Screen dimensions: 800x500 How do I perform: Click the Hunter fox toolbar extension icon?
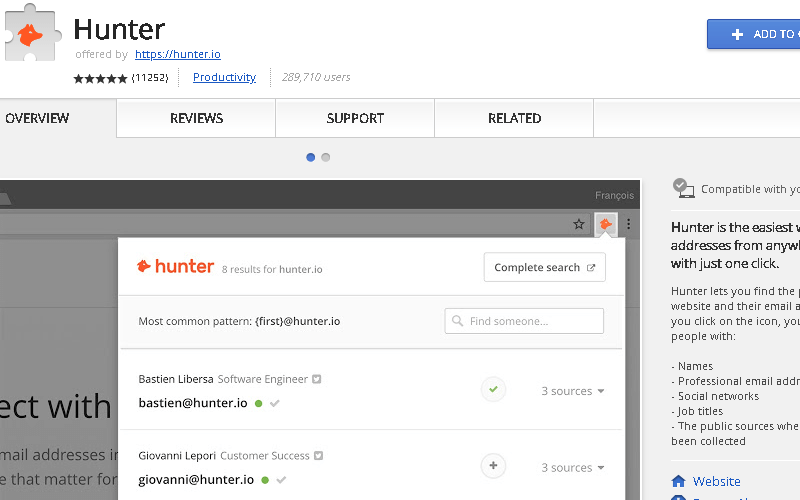coord(606,224)
